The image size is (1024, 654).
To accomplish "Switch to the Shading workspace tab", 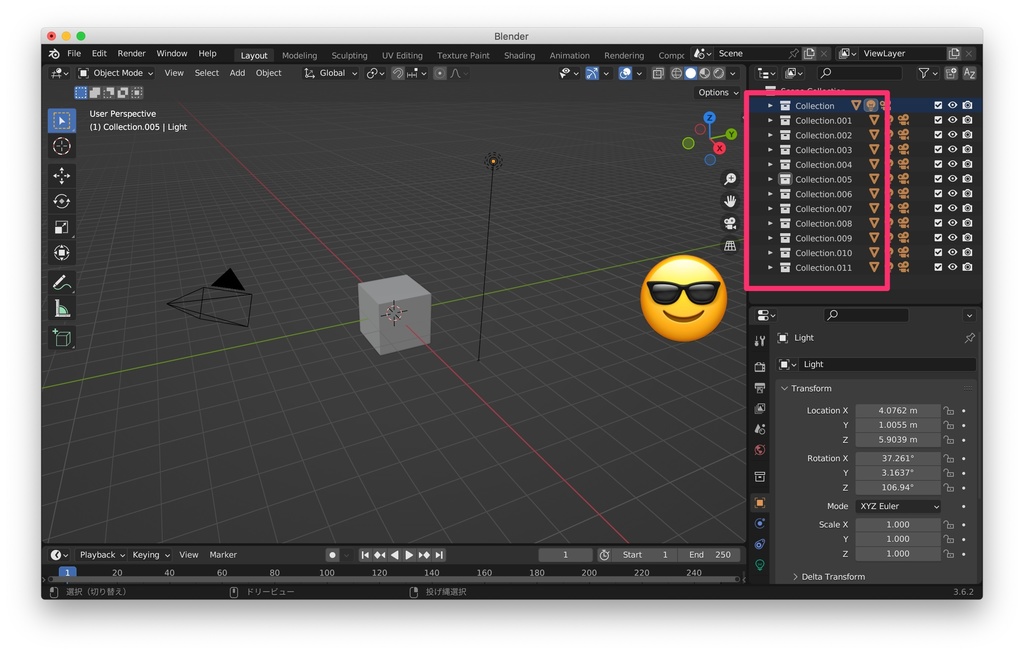I will pyautogui.click(x=519, y=55).
